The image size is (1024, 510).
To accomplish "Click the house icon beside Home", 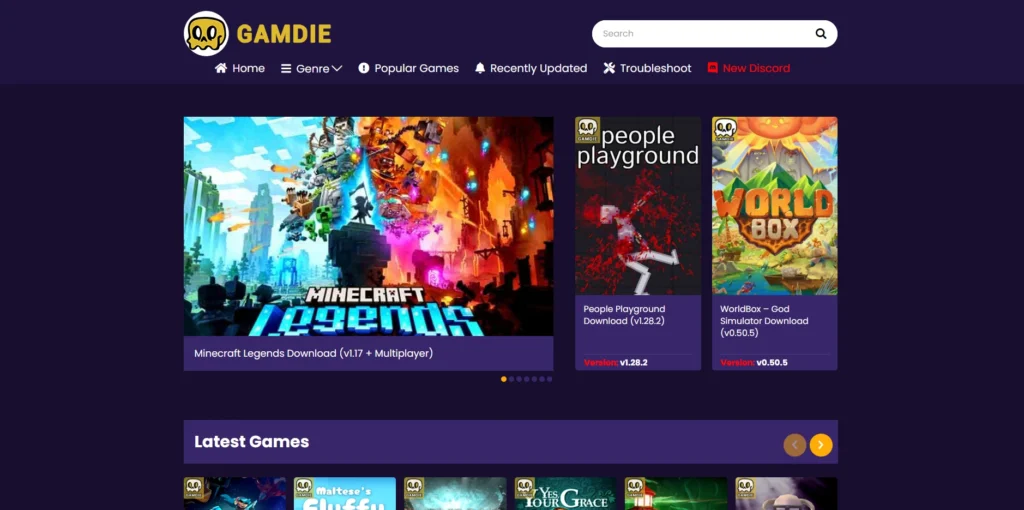I will [x=221, y=68].
